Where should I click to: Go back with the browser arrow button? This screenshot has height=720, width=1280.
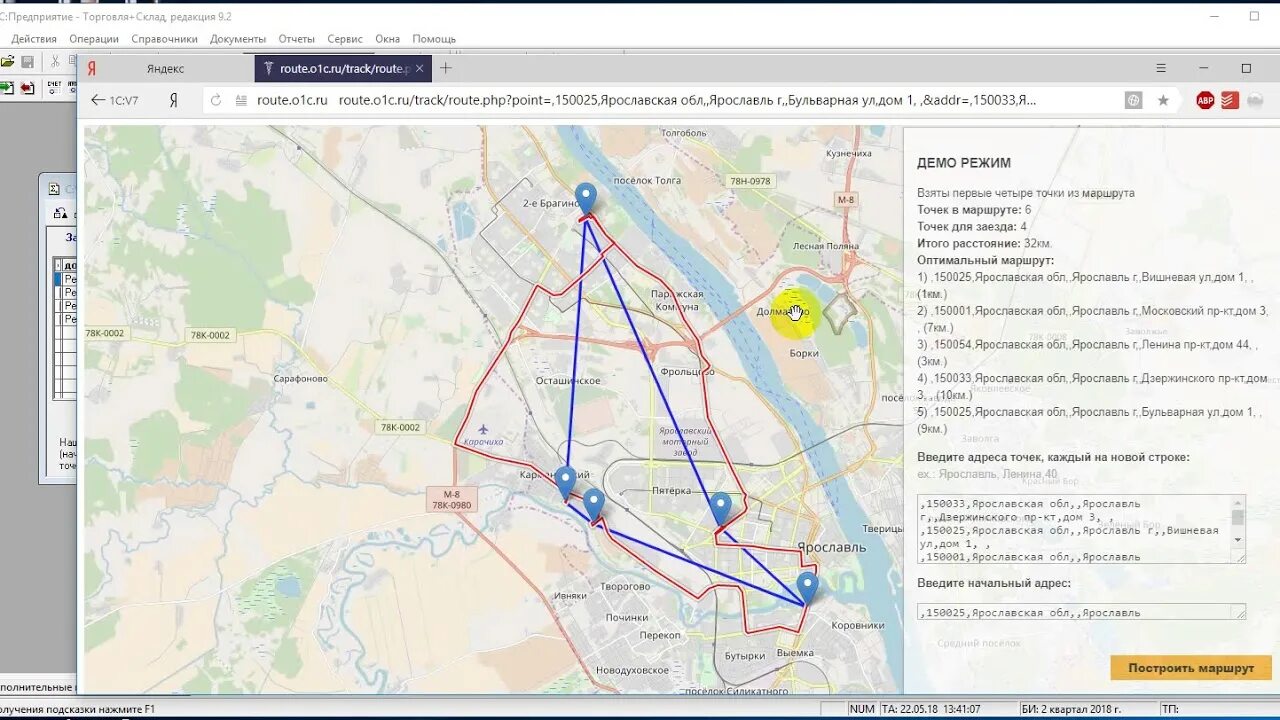coord(98,100)
